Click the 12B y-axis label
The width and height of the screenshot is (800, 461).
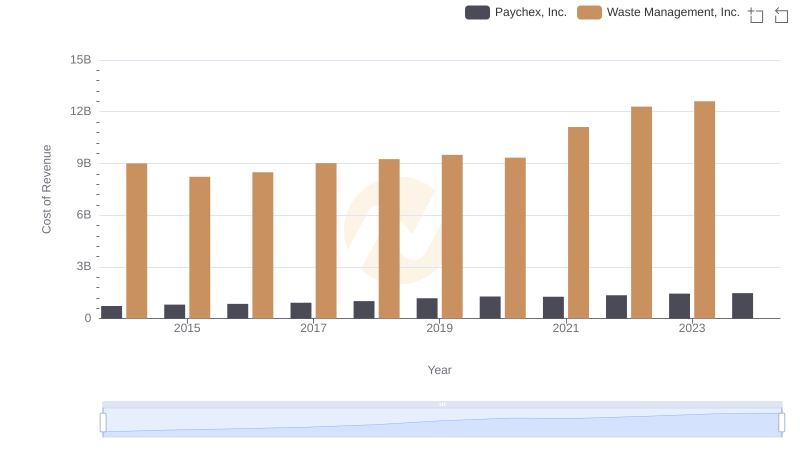click(81, 111)
